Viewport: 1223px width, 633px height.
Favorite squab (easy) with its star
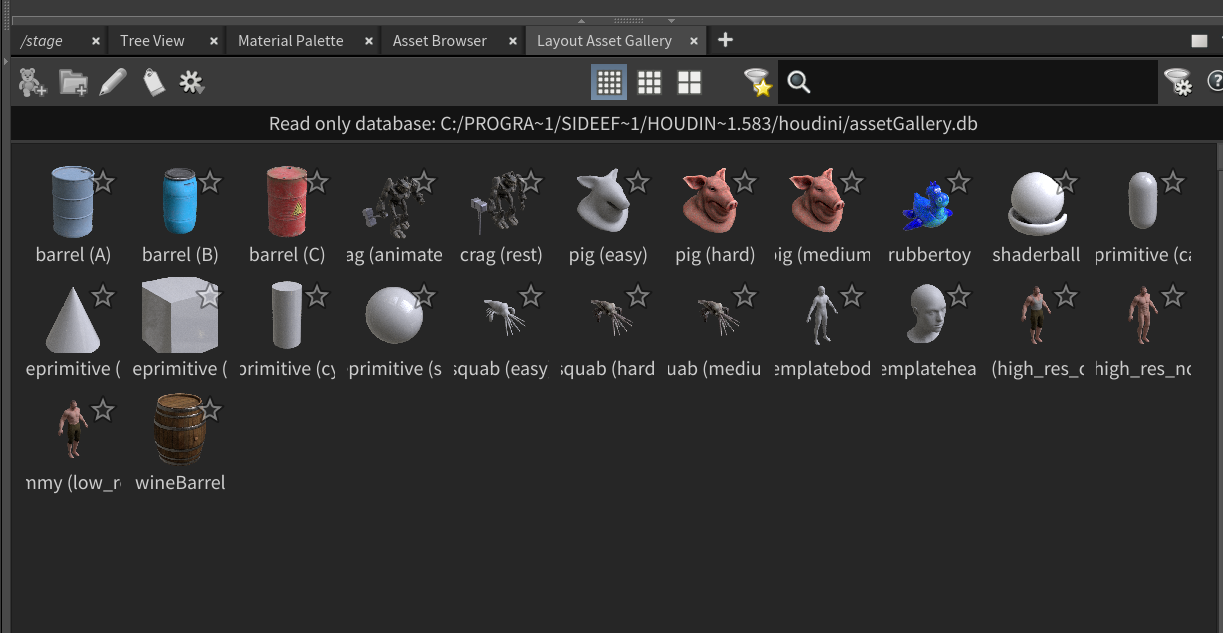click(531, 295)
